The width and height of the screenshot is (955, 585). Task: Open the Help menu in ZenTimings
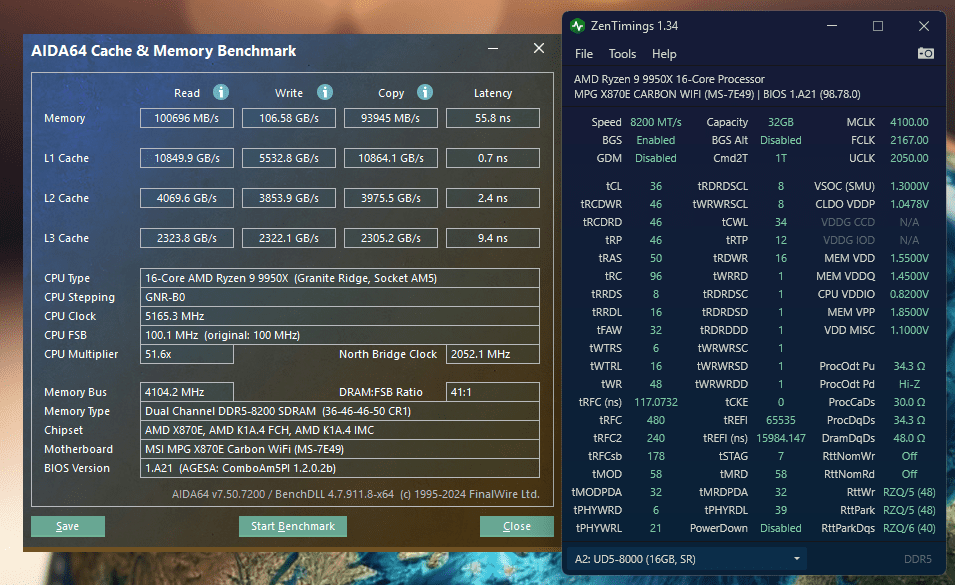coord(664,54)
